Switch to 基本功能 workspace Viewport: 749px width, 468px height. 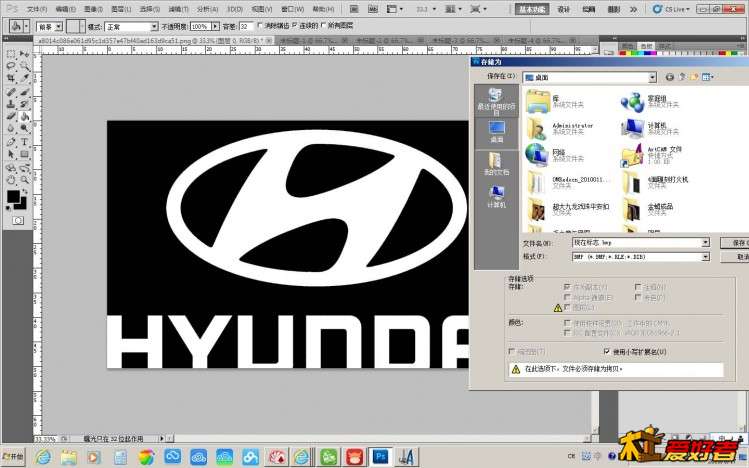click(532, 9)
